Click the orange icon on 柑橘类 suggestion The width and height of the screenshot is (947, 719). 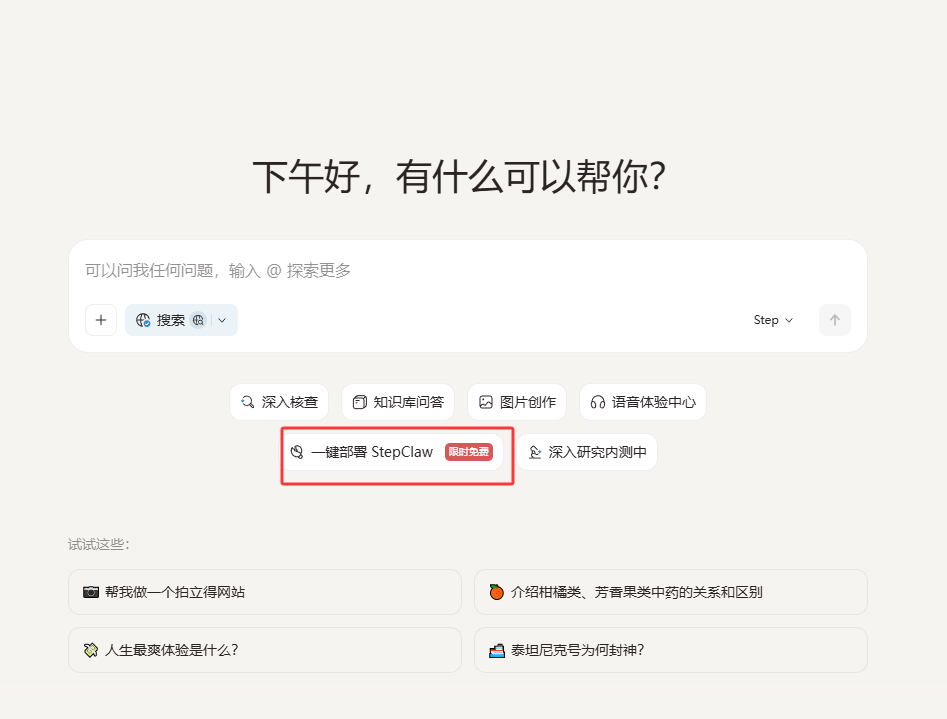click(498, 592)
